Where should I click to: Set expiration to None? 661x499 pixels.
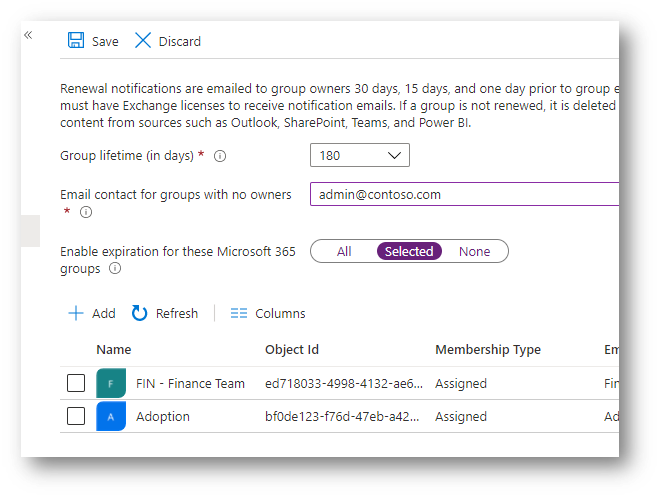point(474,252)
